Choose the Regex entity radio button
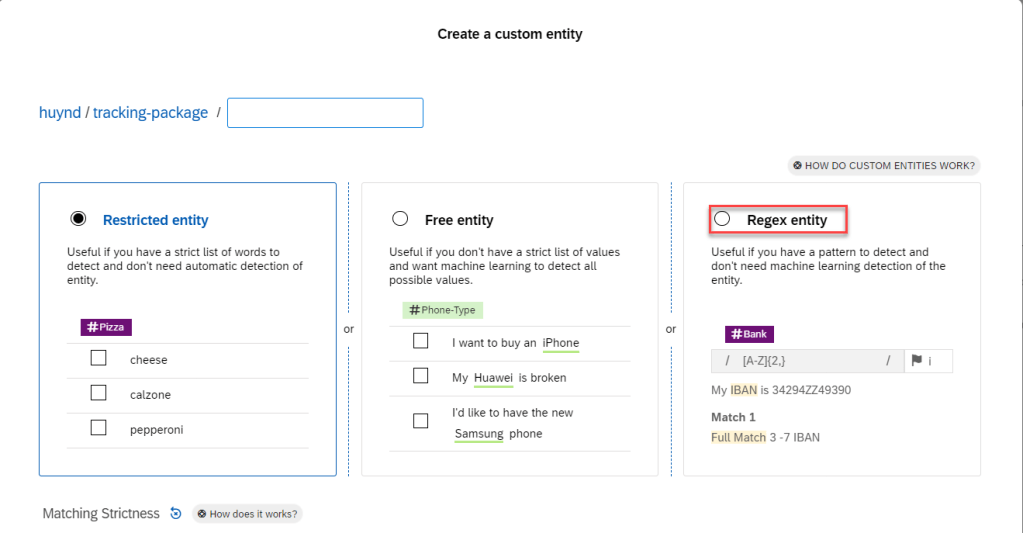The width and height of the screenshot is (1023, 533). (x=722, y=219)
